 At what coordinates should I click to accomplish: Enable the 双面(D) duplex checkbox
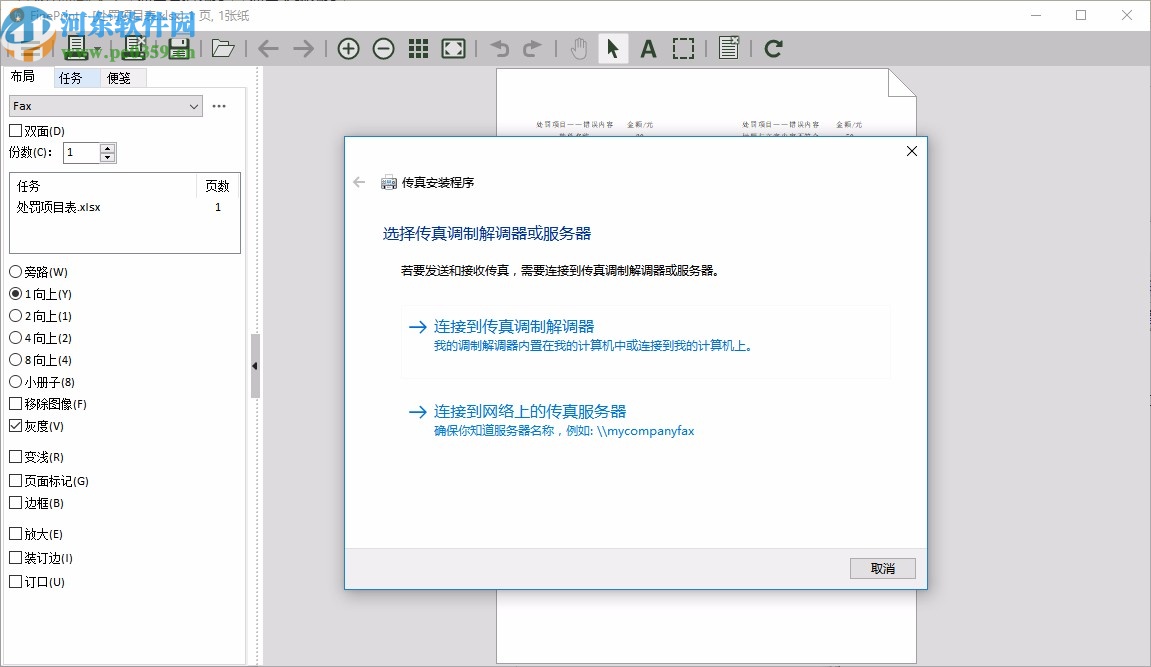(x=15, y=130)
